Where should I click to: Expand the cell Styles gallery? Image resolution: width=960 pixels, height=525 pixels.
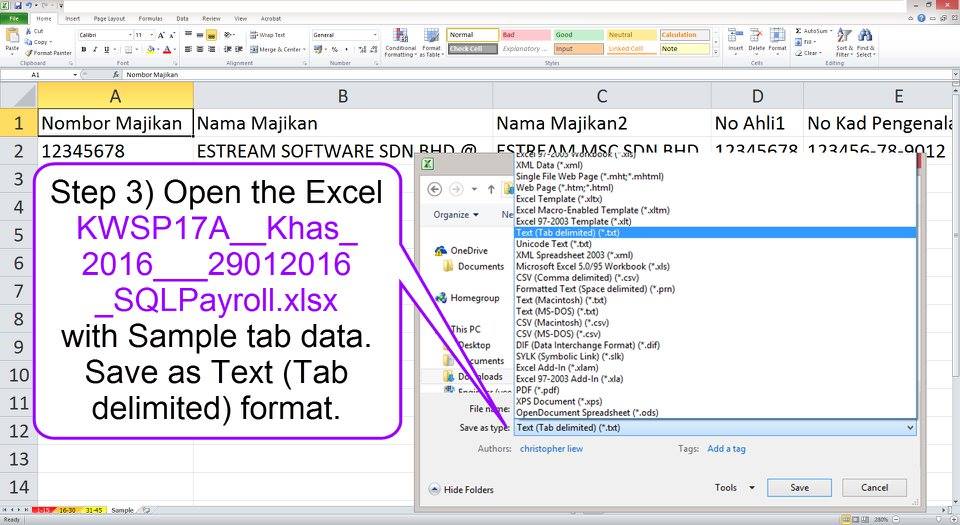pos(716,53)
